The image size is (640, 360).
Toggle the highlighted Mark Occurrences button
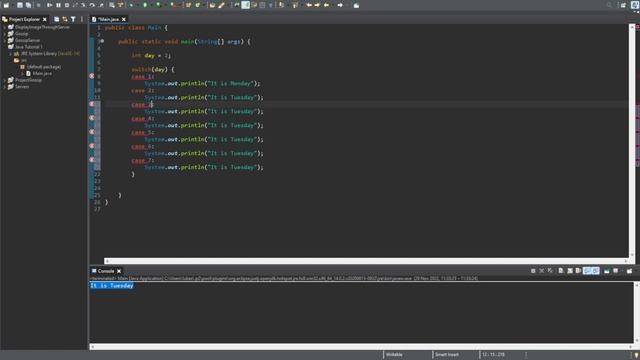[x=245, y=5]
